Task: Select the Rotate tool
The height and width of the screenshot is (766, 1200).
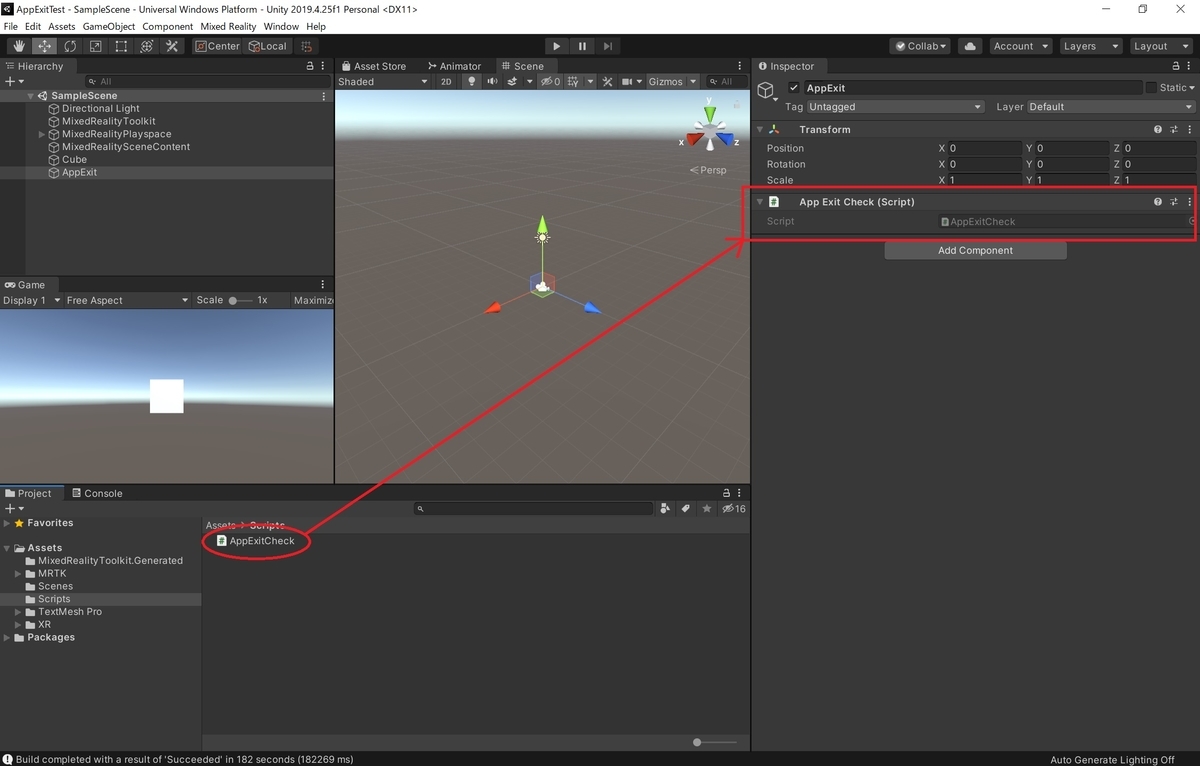Action: click(x=70, y=46)
